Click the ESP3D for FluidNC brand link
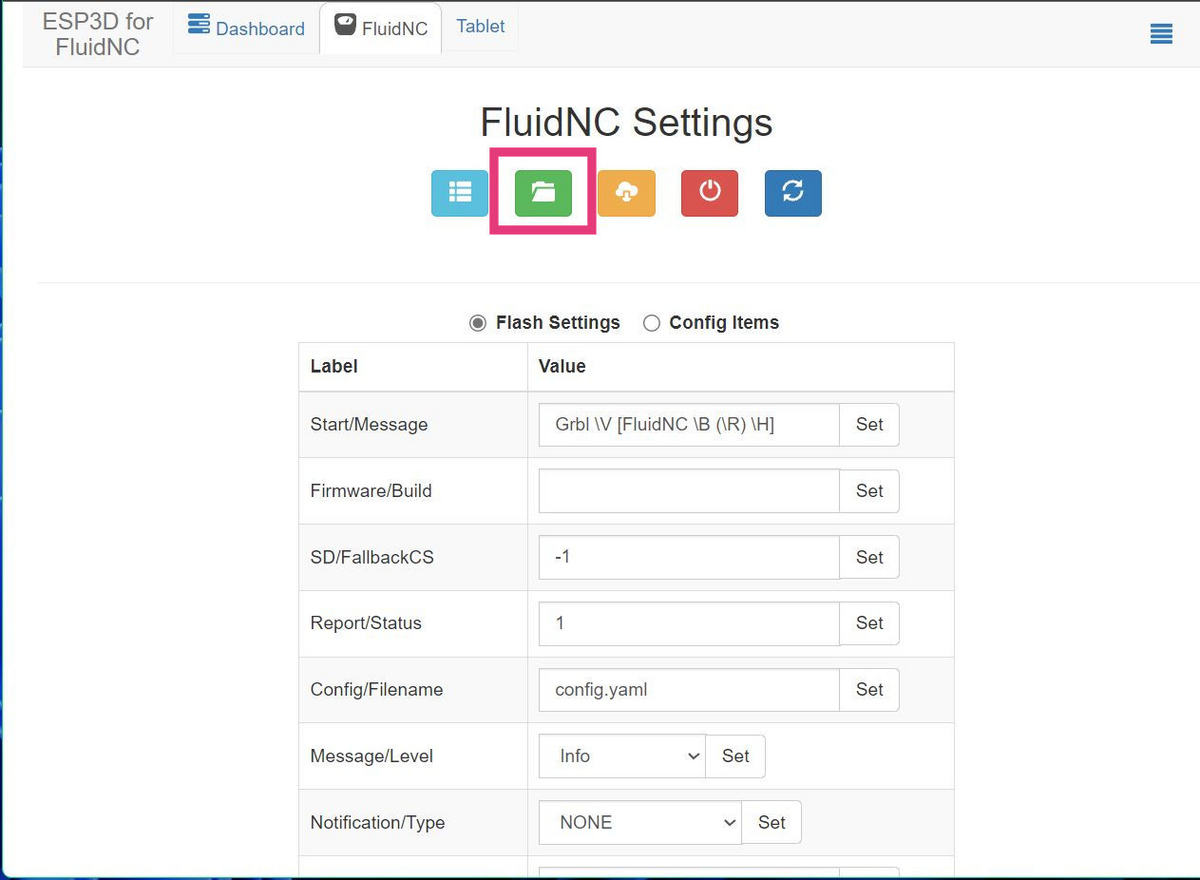1200x880 pixels. (x=98, y=35)
